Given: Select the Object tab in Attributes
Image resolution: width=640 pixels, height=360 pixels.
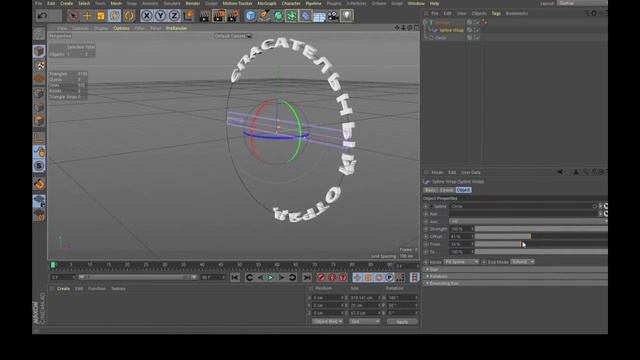Looking at the screenshot, I should point(463,190).
